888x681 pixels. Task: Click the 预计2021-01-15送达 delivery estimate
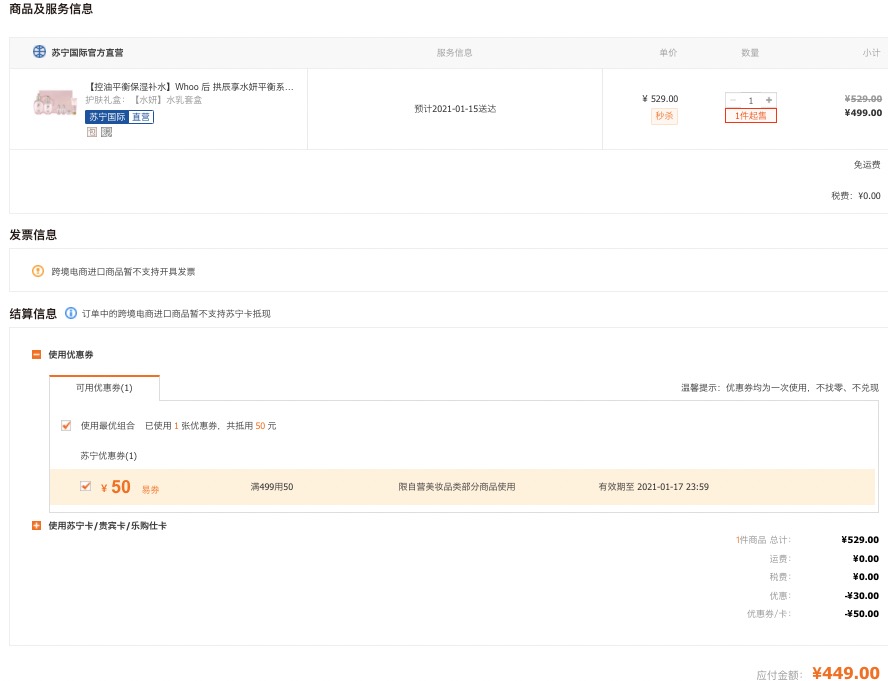pos(455,109)
